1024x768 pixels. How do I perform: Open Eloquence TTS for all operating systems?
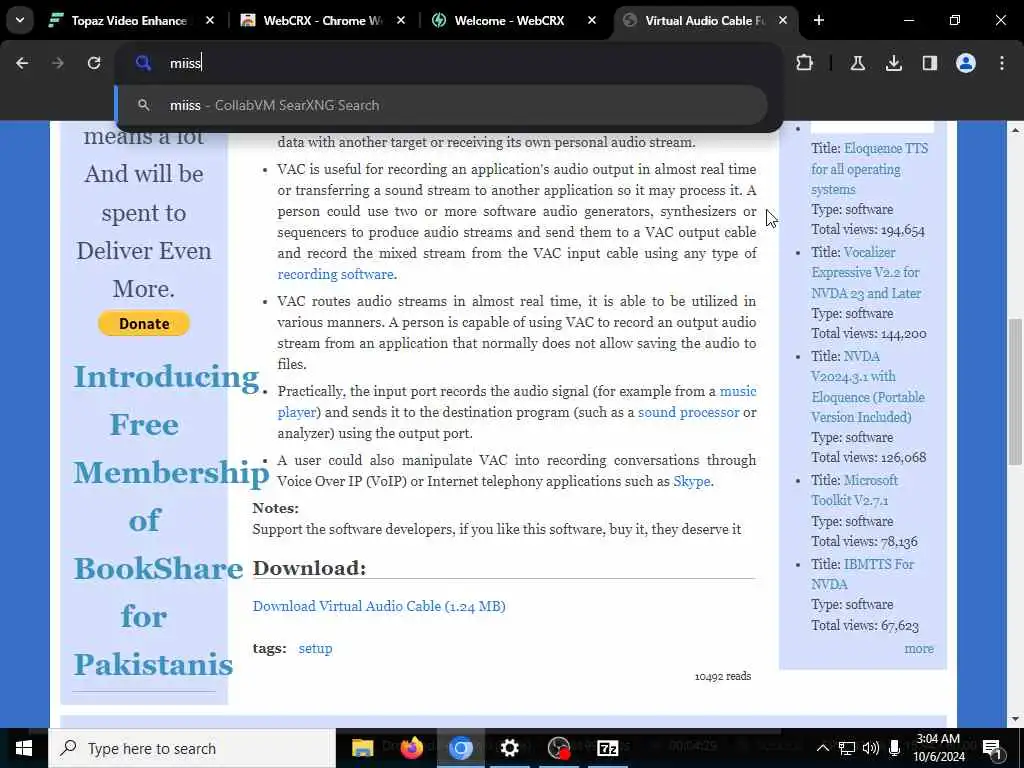869,168
